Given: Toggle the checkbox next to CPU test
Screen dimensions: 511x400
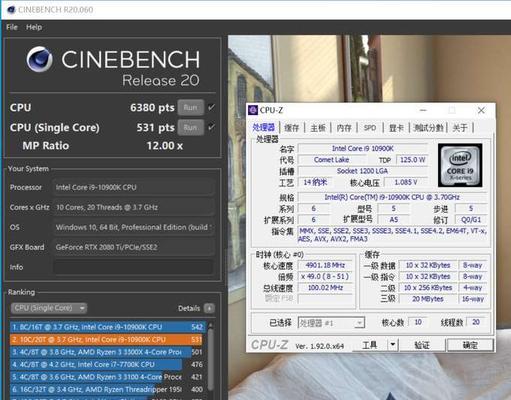Looking at the screenshot, I should pos(211,107).
